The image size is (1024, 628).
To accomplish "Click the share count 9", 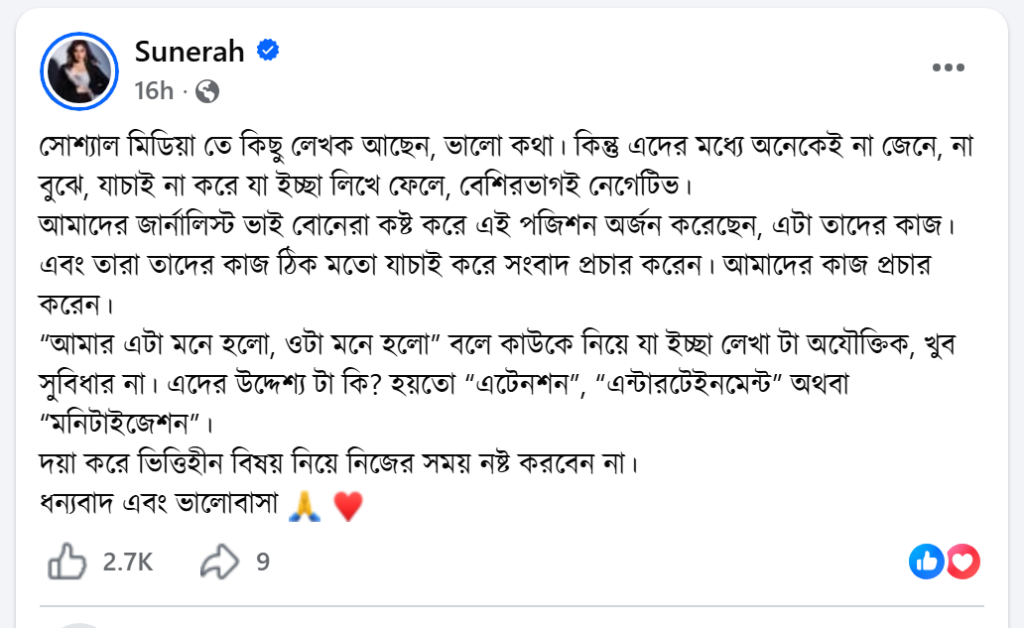I will pyautogui.click(x=262, y=562).
